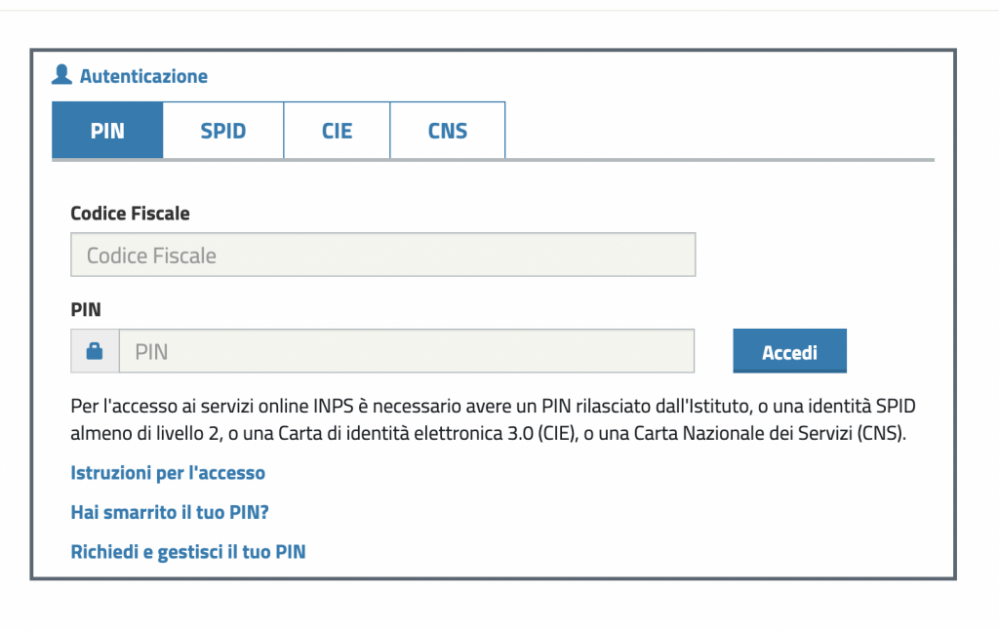Follow the Hai smarrito il tuo PIN? link
This screenshot has width=999, height=630.
click(x=169, y=512)
